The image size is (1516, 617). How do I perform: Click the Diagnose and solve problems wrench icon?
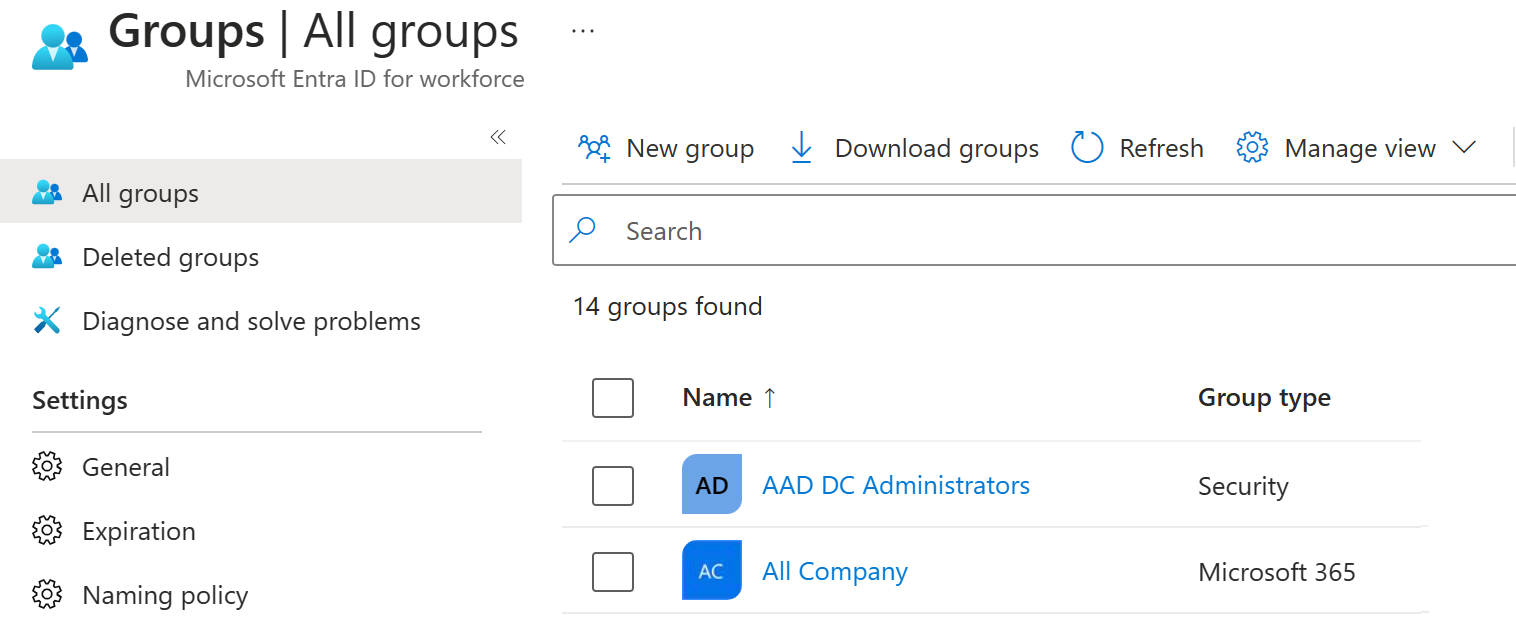47,320
